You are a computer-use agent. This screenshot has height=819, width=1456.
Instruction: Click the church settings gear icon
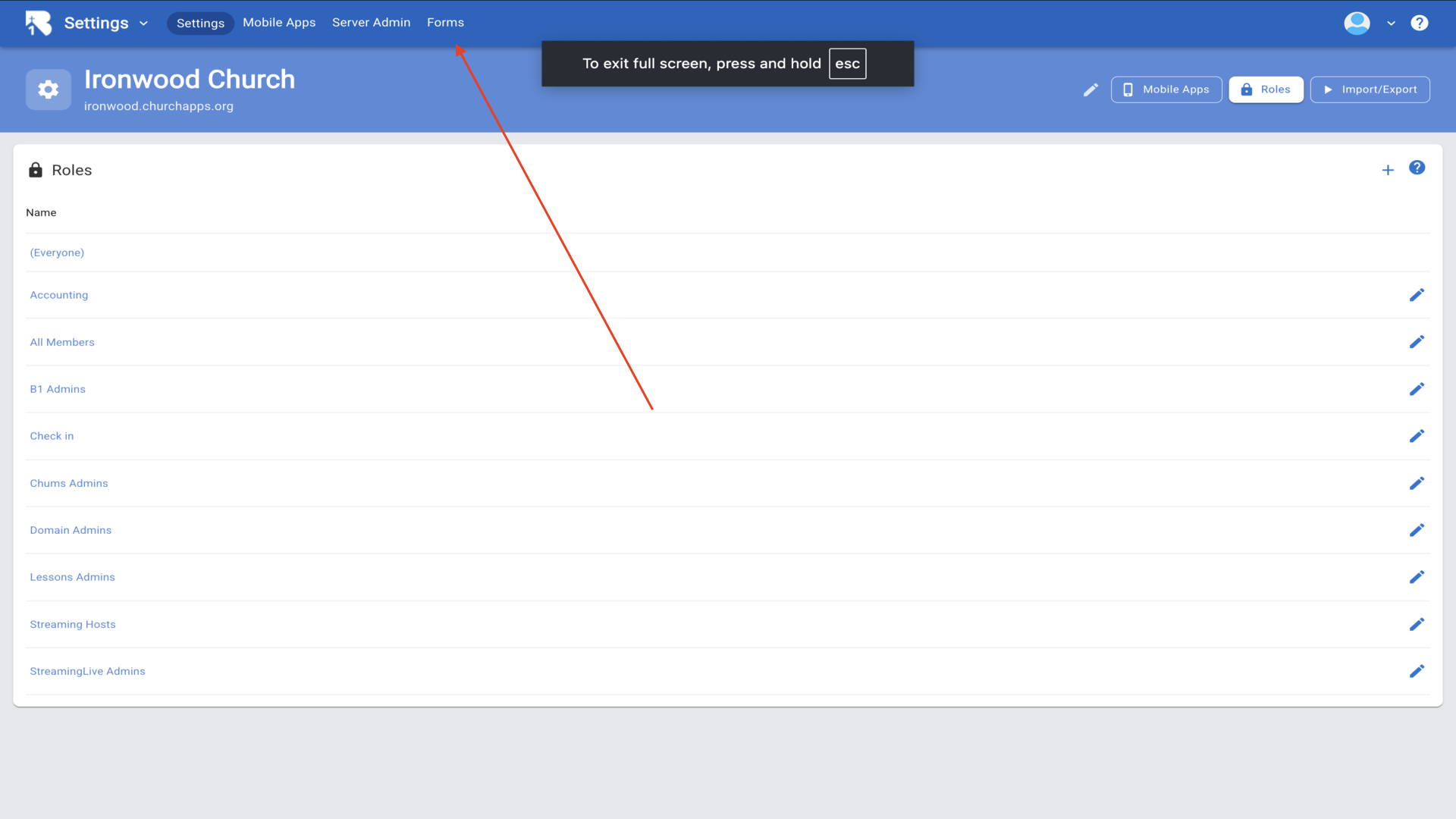49,89
